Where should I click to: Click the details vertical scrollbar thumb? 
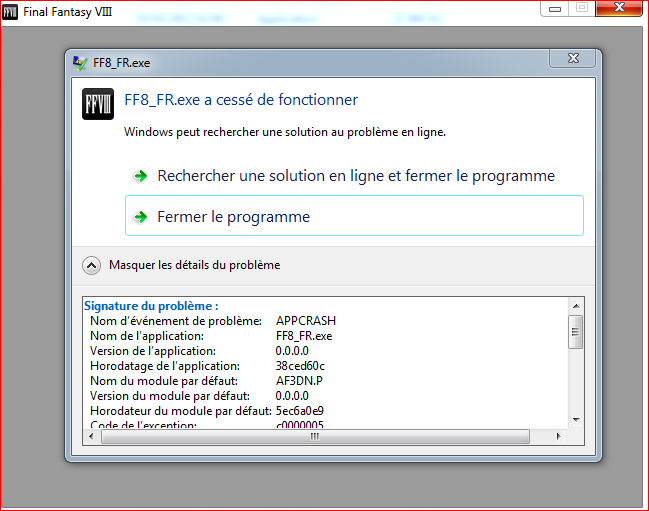click(x=575, y=332)
